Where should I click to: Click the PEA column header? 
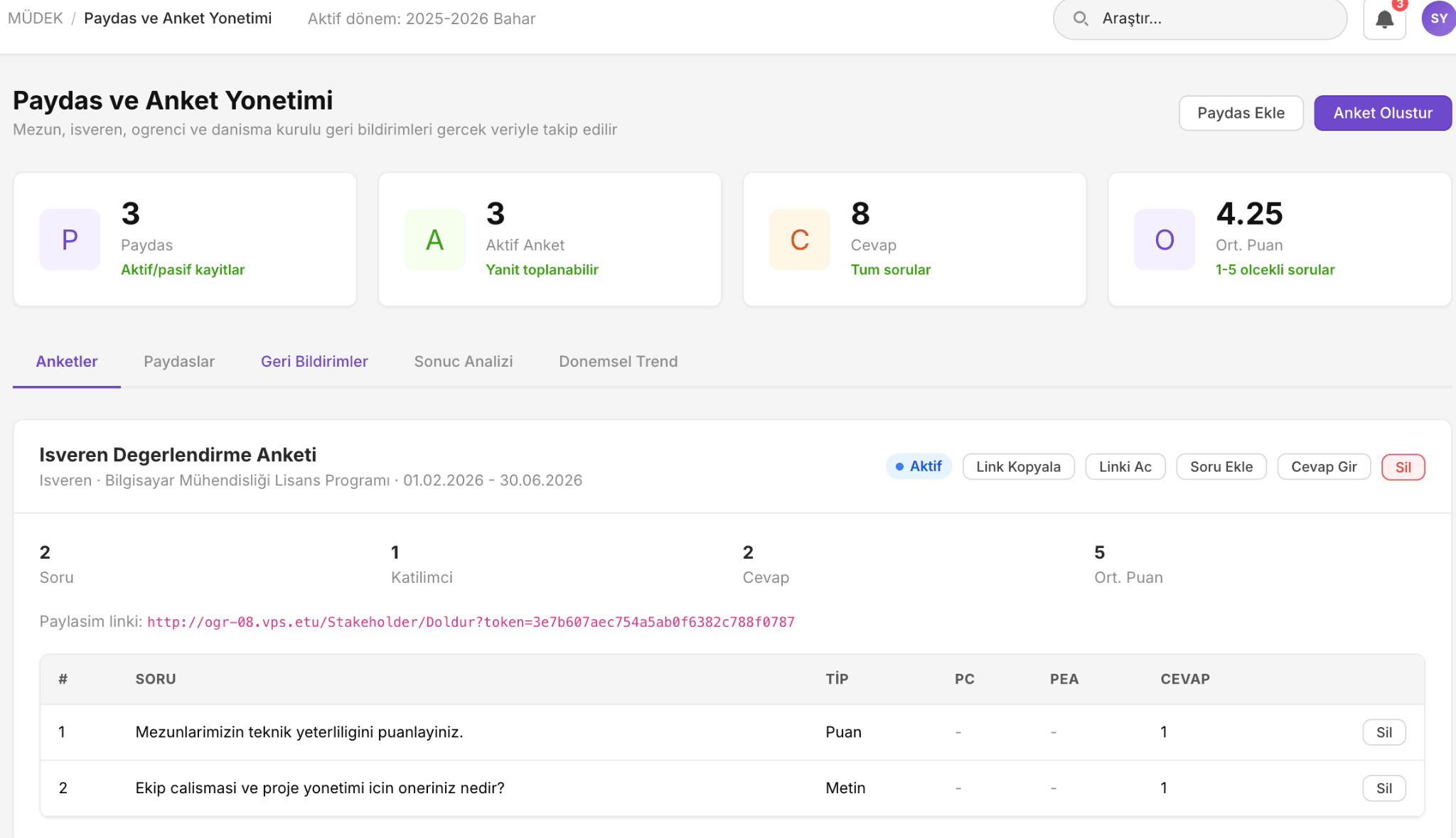tap(1064, 679)
